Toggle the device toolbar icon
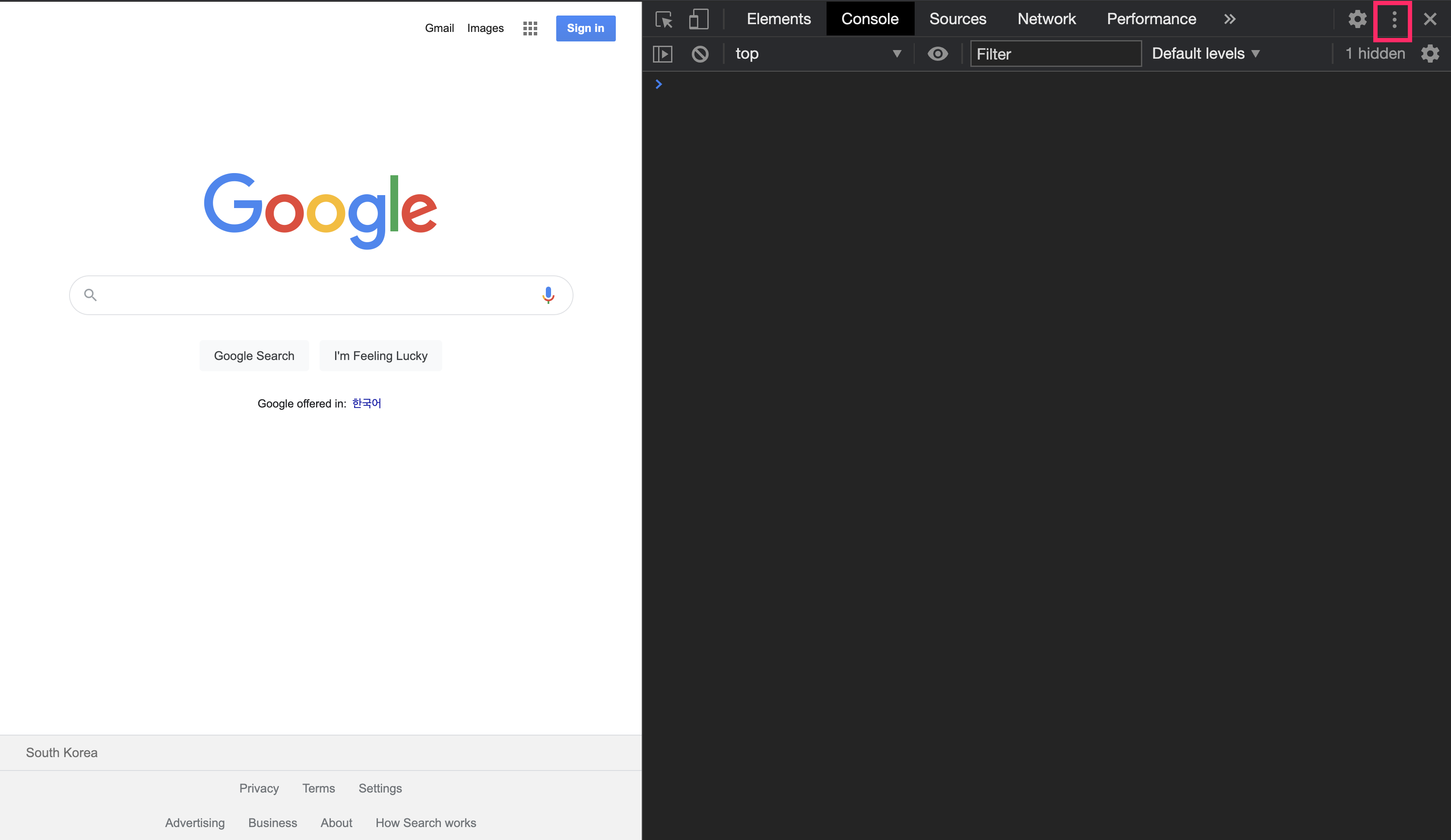Image resolution: width=1451 pixels, height=840 pixels. click(698, 19)
